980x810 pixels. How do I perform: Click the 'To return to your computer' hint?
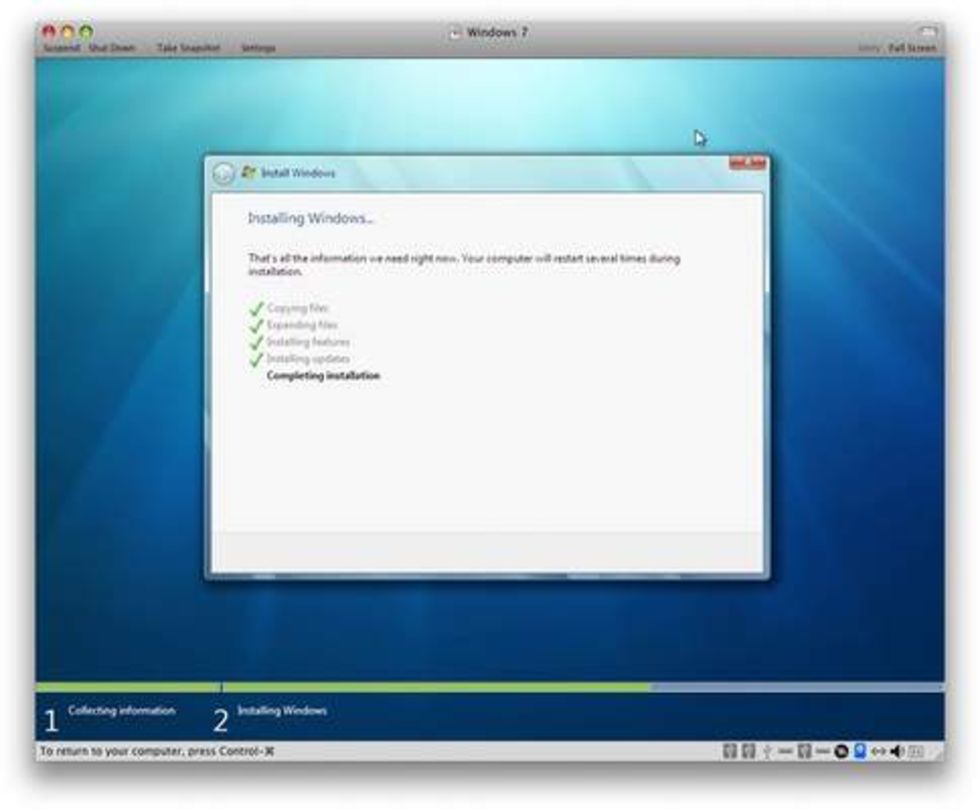tap(158, 751)
